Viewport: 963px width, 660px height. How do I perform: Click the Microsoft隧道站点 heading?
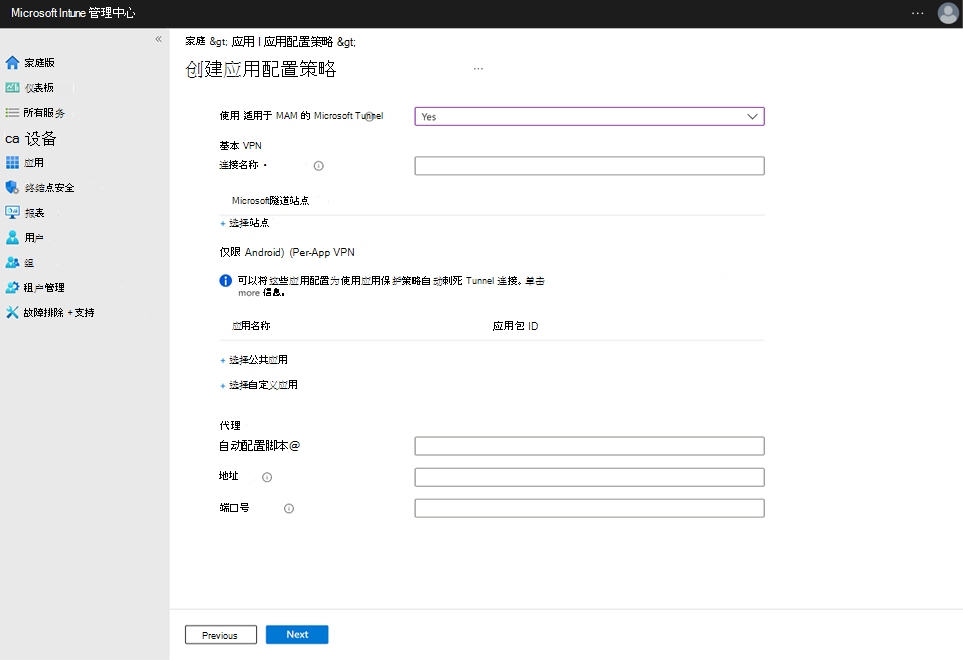(270, 201)
